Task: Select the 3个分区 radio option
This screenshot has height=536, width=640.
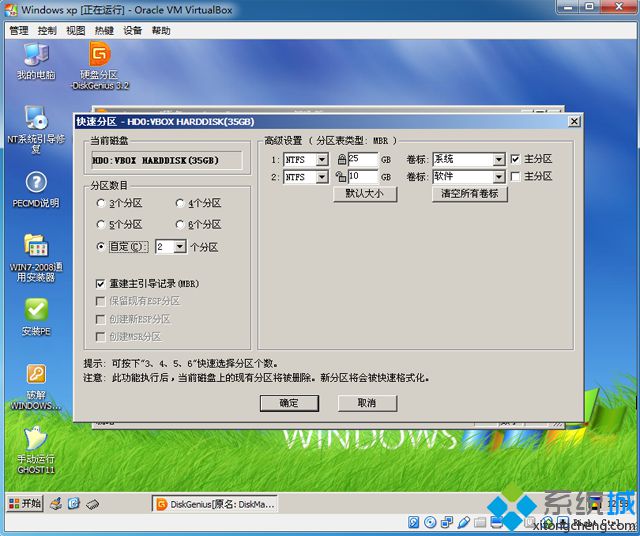Action: click(x=101, y=202)
